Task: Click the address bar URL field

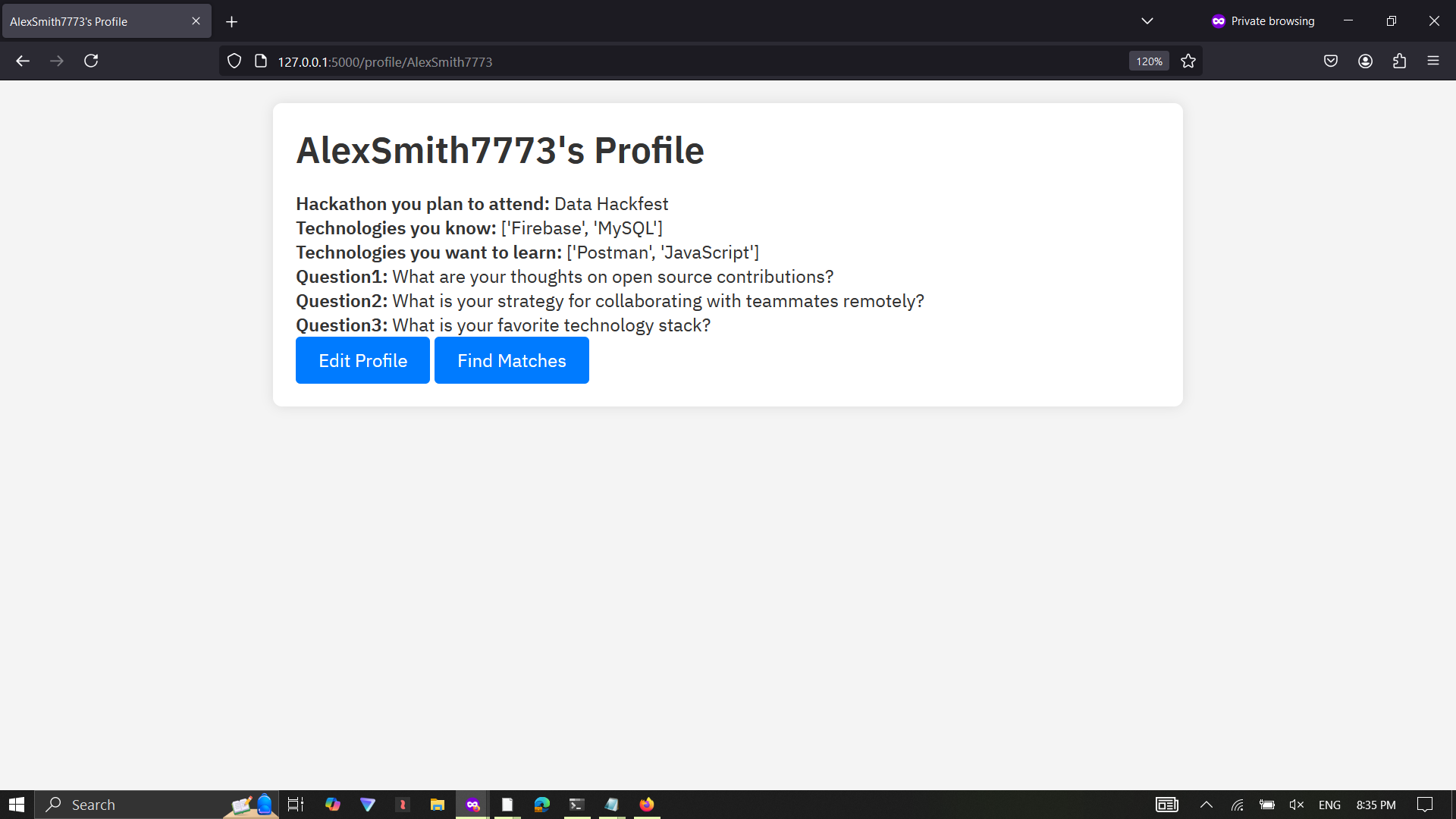Action: click(x=682, y=61)
